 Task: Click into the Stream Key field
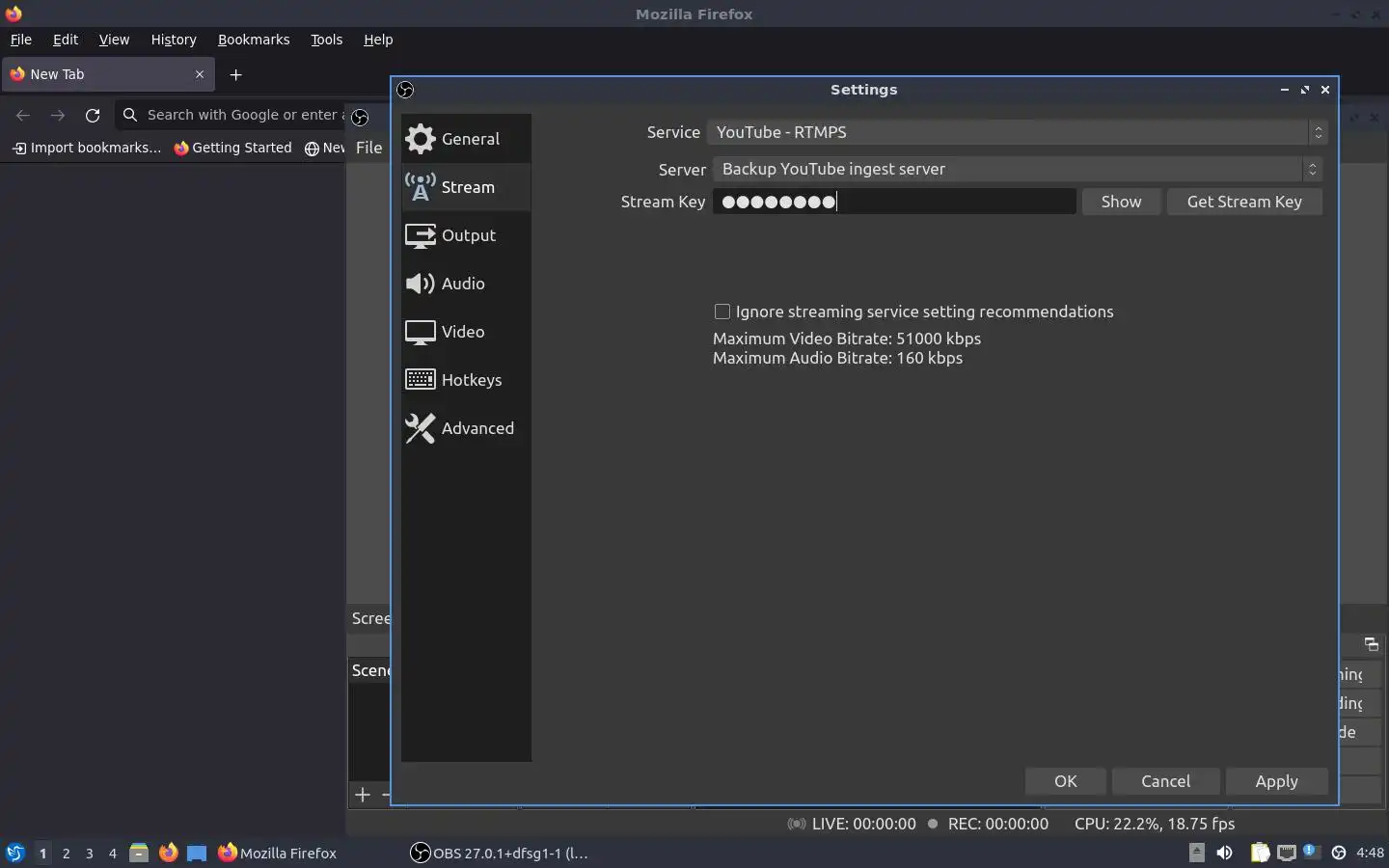point(894,202)
